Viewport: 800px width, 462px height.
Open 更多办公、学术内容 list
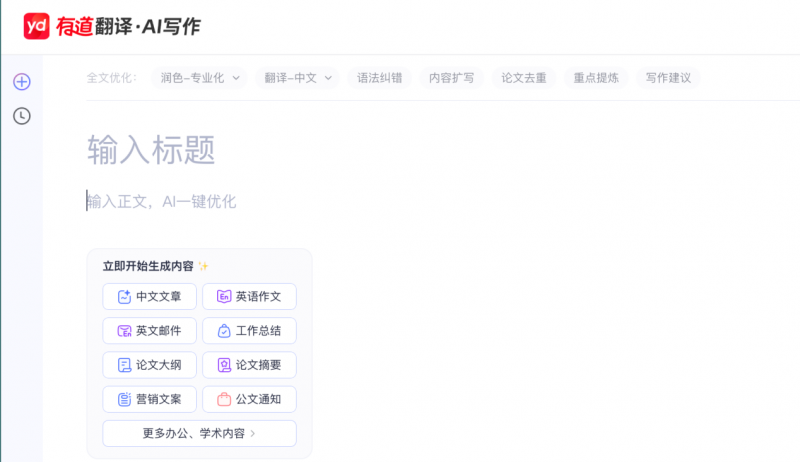coord(199,433)
